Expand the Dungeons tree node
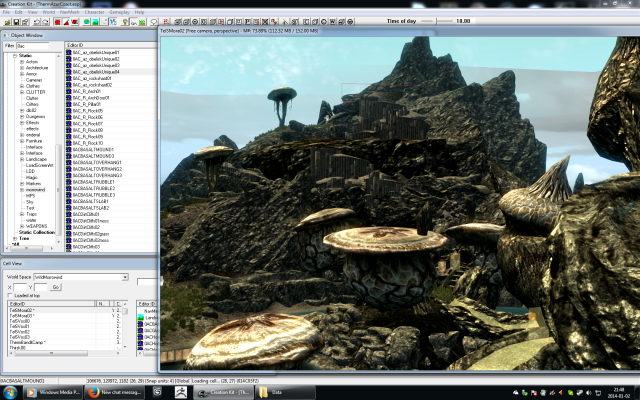 [22, 116]
